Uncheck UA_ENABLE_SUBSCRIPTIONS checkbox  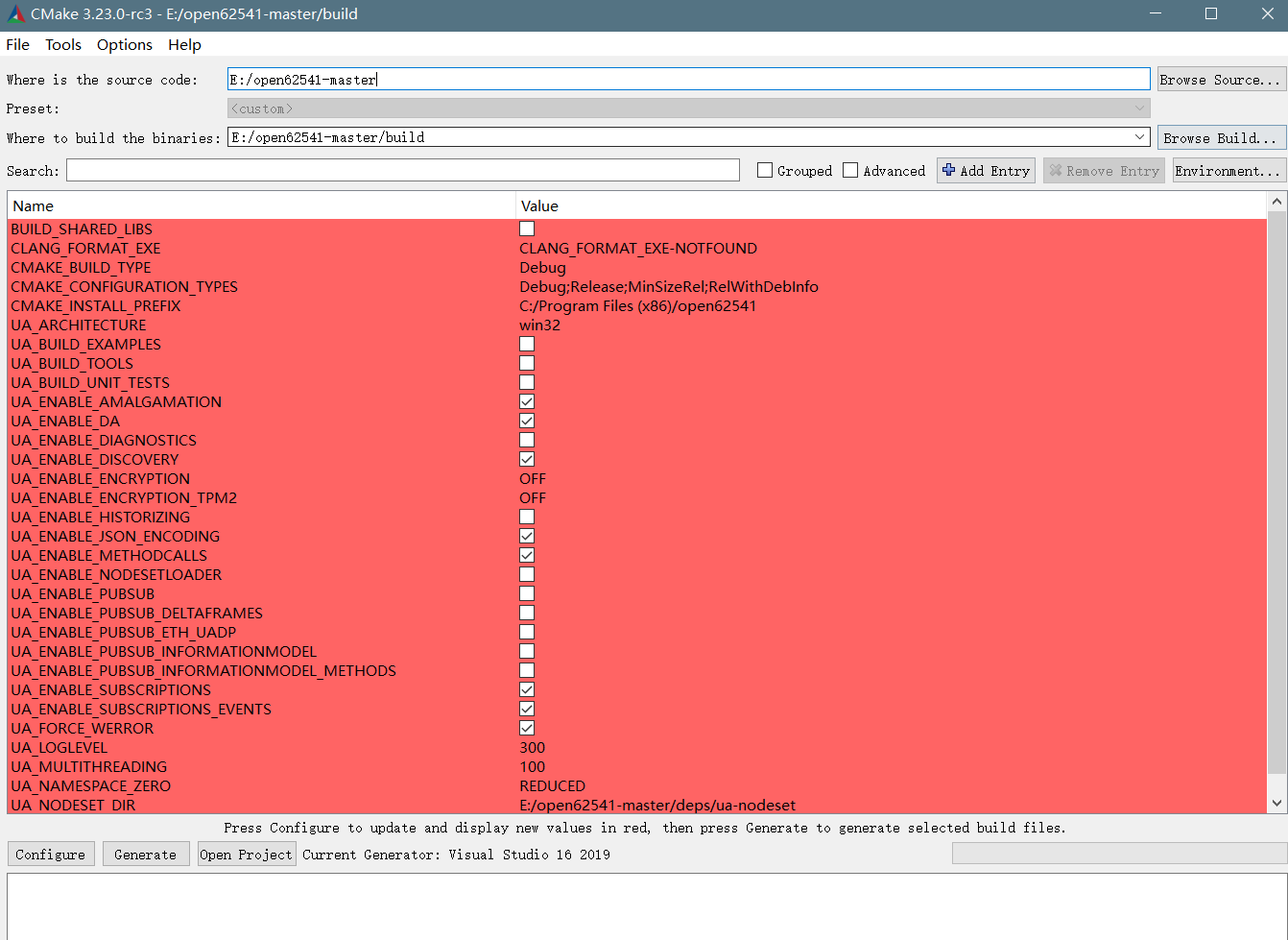point(527,689)
